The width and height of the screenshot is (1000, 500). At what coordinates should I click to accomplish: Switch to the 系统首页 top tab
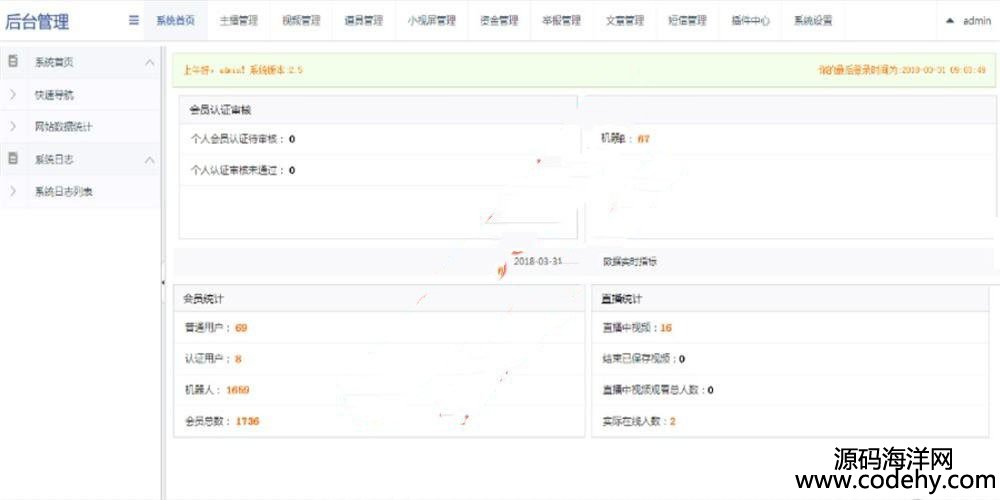coord(175,20)
